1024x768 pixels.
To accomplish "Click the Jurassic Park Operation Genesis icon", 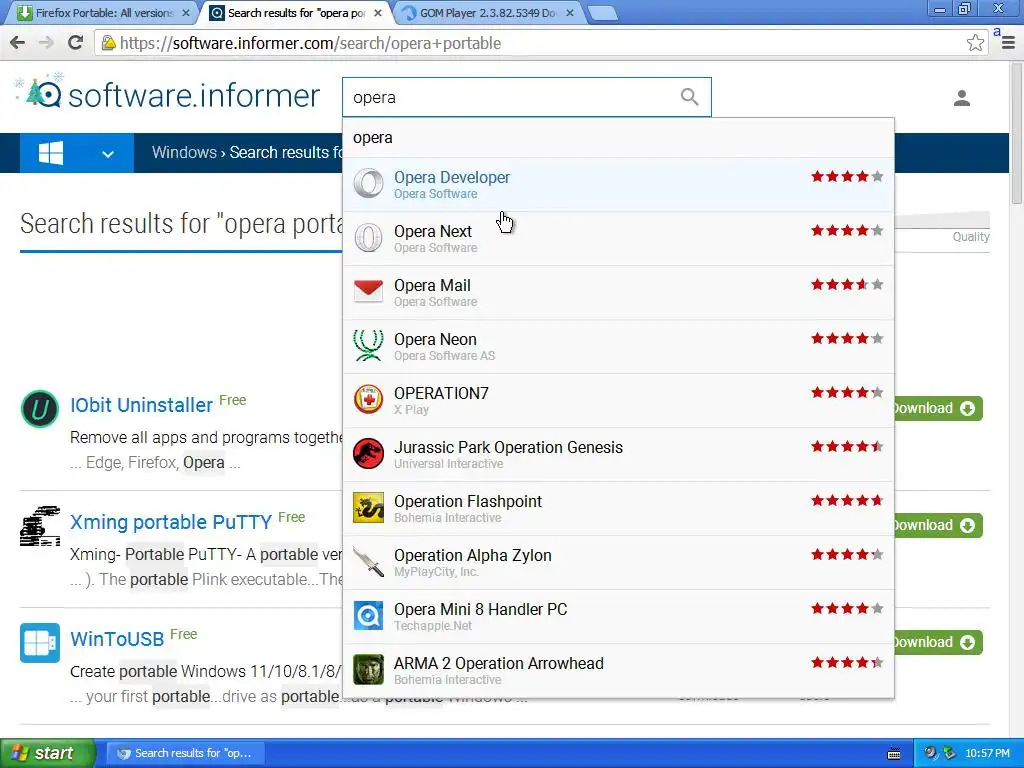I will [368, 454].
